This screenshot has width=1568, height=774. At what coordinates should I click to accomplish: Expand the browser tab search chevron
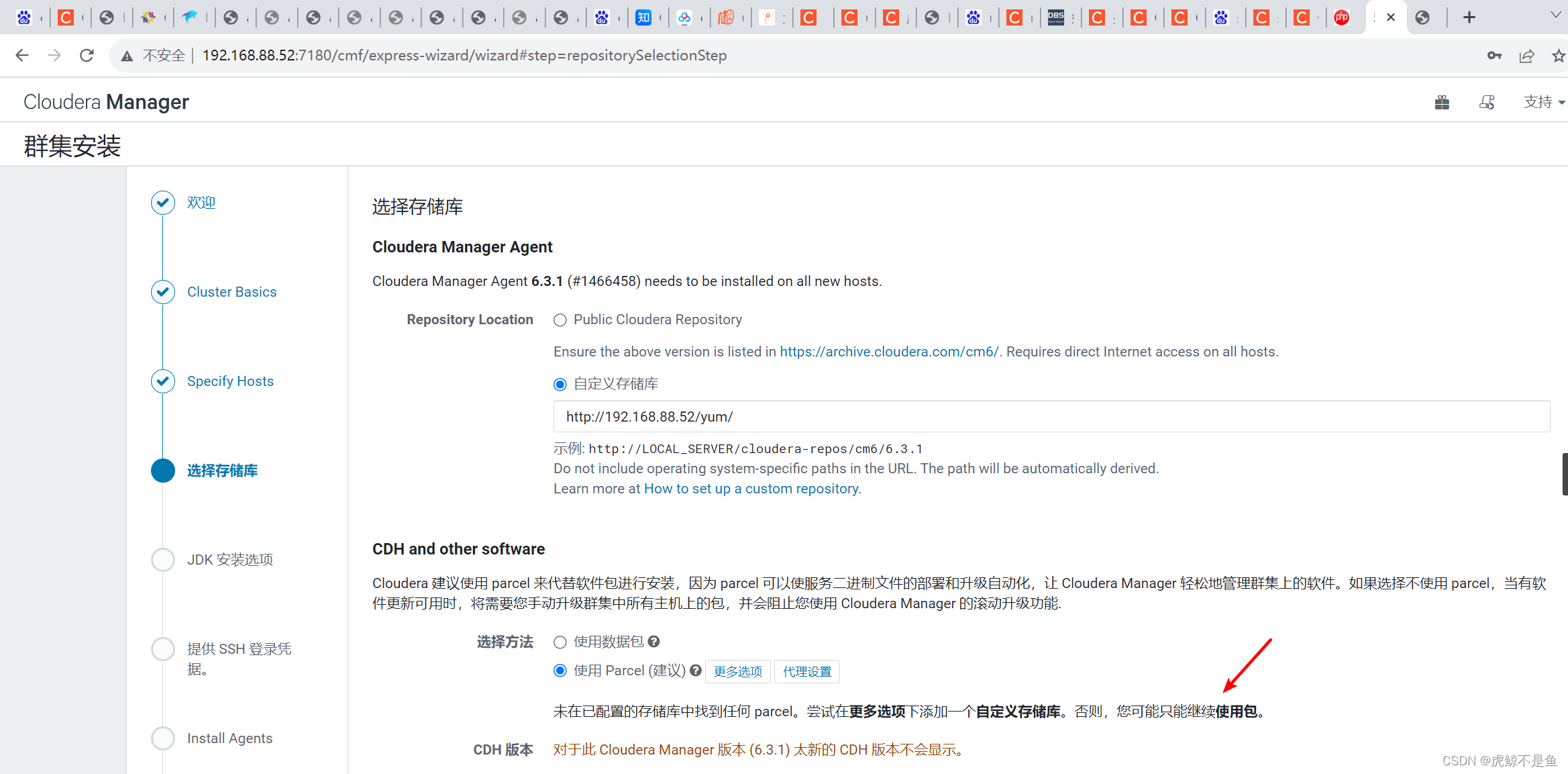[1555, 15]
